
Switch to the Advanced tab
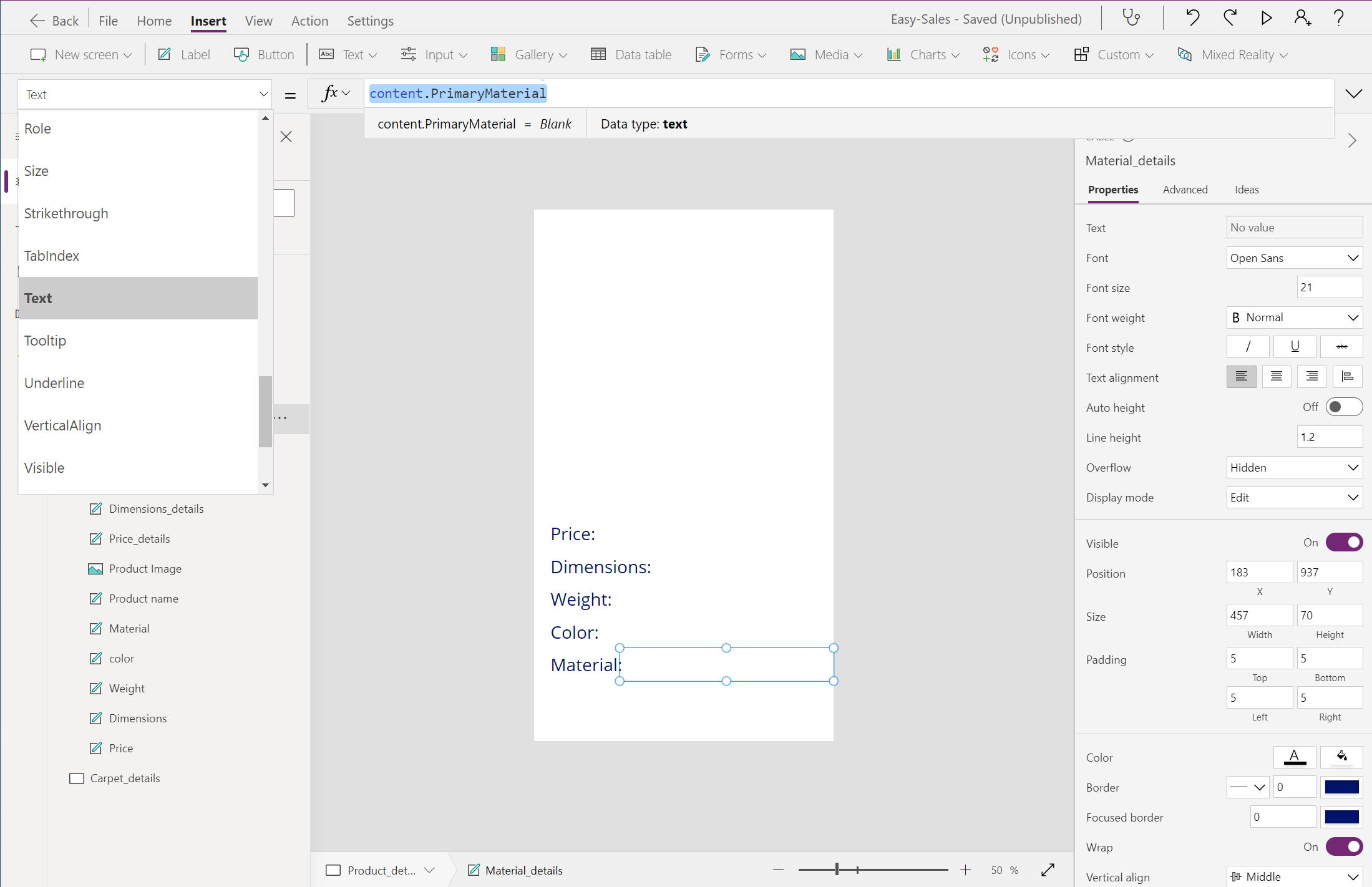coord(1185,190)
